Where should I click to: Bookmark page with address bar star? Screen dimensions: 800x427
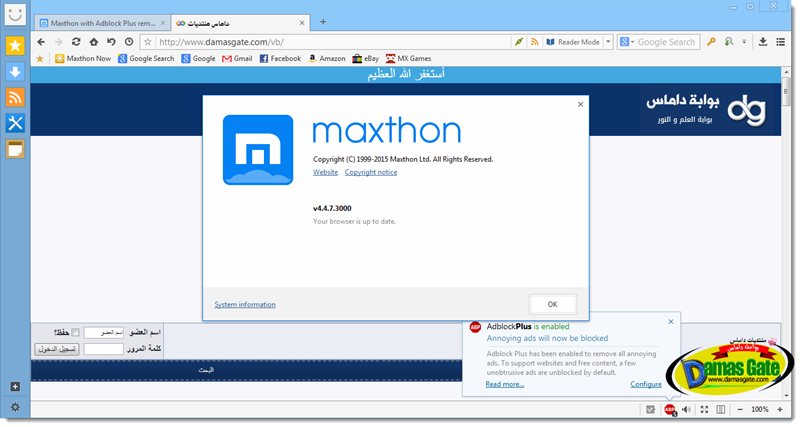[x=147, y=42]
